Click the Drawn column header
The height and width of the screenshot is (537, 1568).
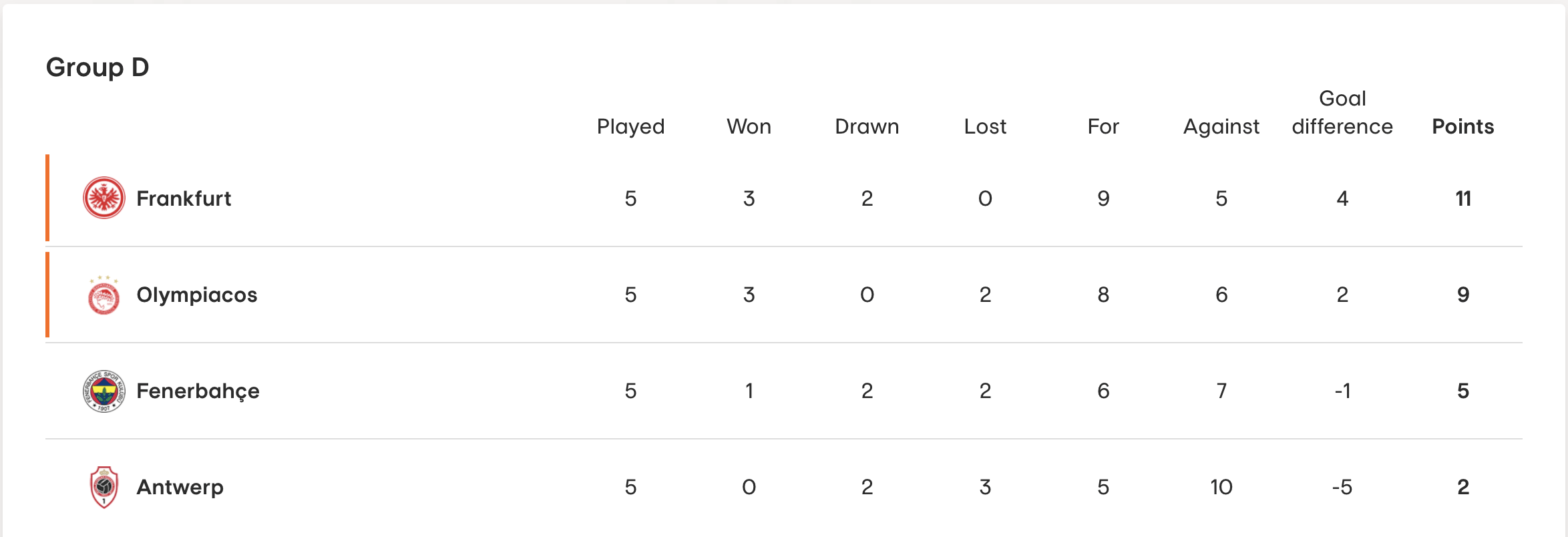click(867, 126)
